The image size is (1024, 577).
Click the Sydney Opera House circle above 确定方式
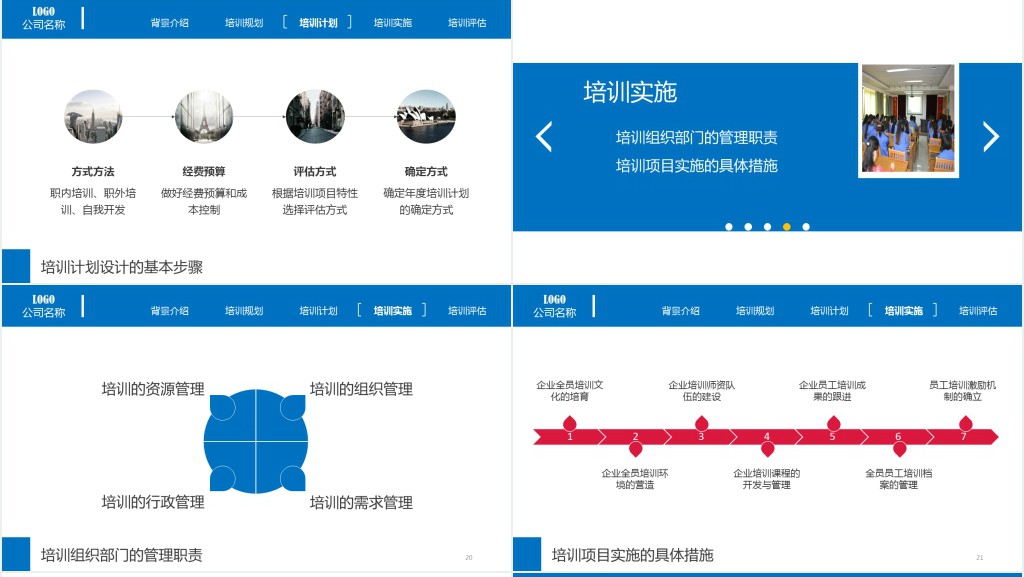tap(426, 117)
